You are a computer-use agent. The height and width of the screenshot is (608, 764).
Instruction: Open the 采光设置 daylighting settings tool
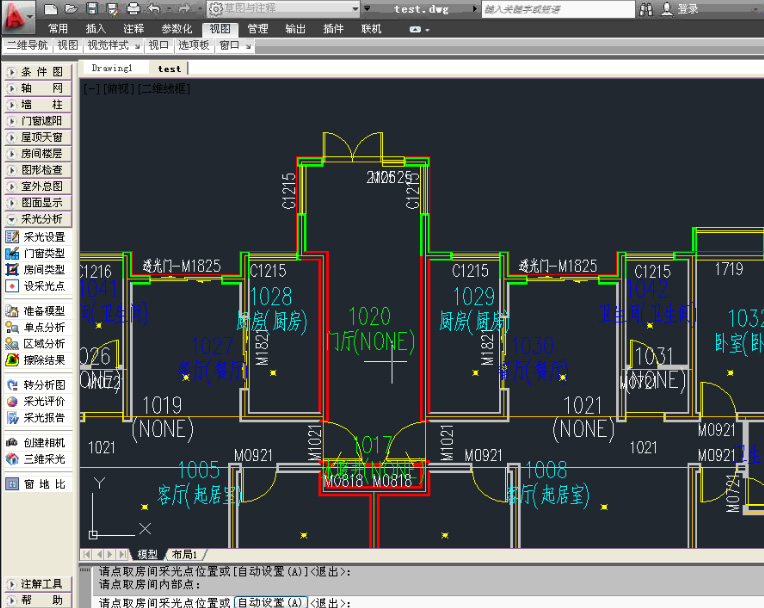(42, 237)
